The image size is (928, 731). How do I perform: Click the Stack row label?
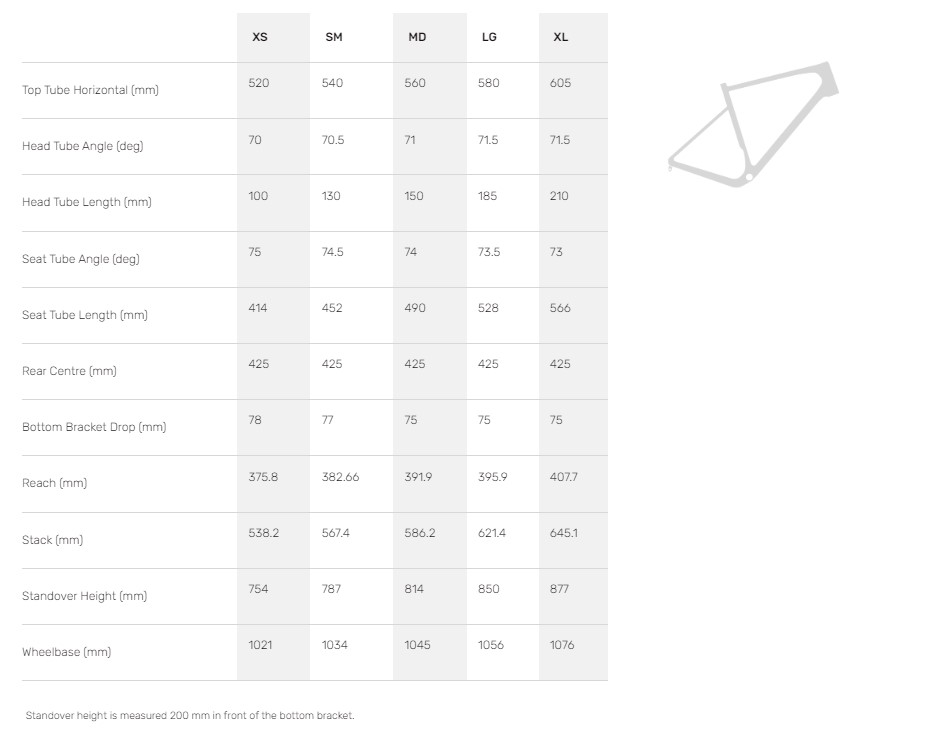[x=52, y=540]
